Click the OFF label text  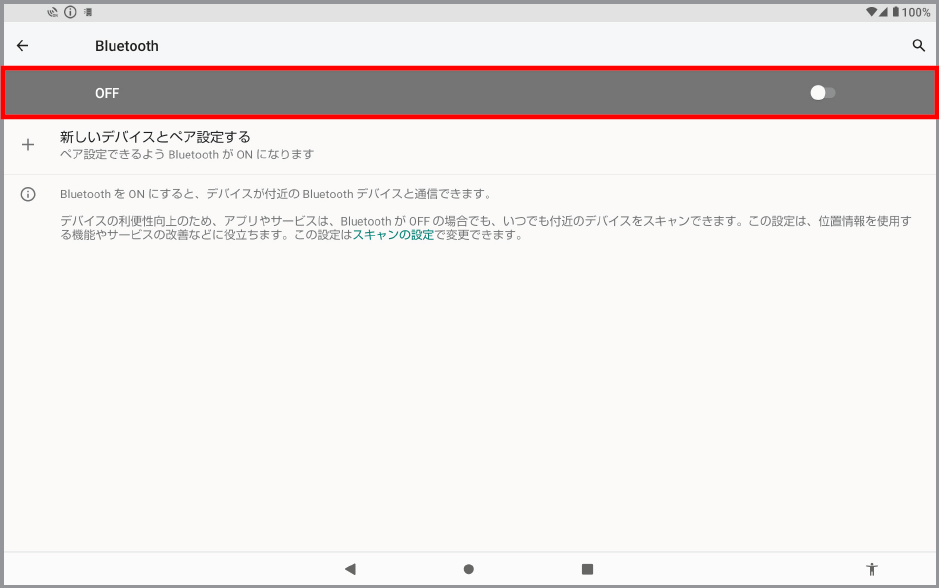pos(107,93)
